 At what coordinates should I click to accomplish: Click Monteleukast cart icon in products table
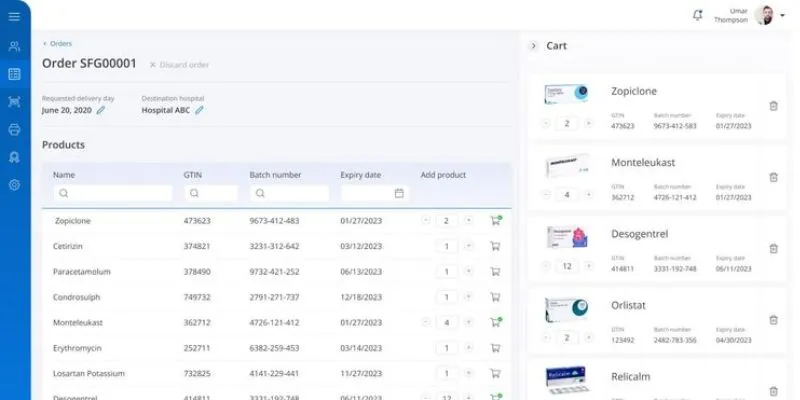(x=495, y=322)
